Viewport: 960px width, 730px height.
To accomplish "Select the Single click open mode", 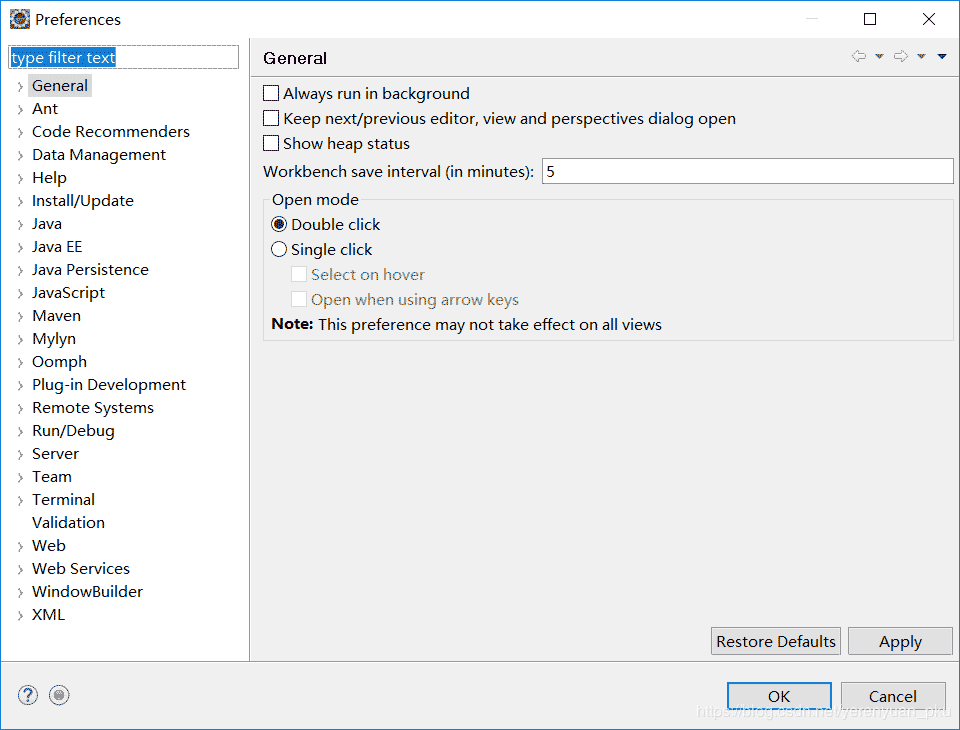I will pos(279,250).
